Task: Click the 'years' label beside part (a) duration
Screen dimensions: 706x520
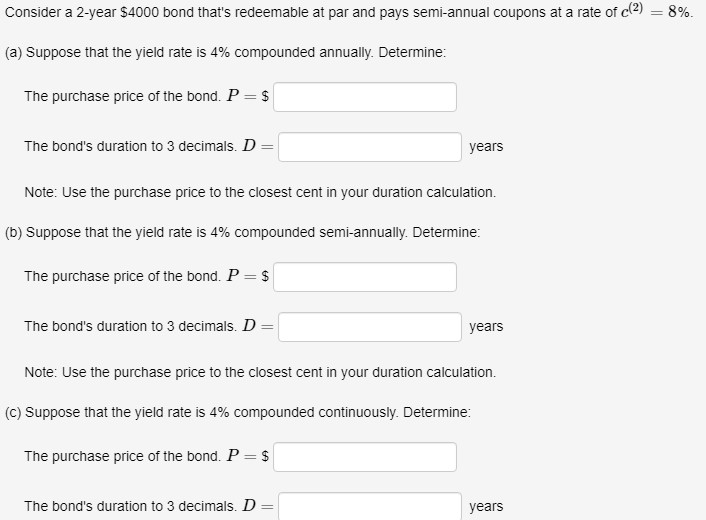Action: click(x=486, y=147)
